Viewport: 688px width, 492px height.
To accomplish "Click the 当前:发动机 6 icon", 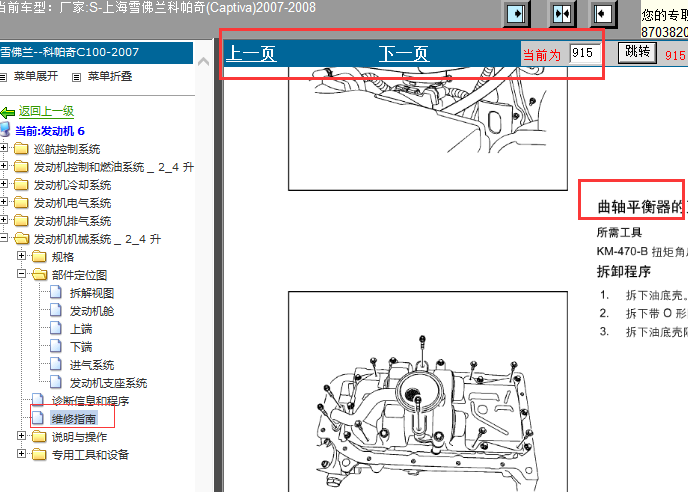I will (x=5, y=130).
